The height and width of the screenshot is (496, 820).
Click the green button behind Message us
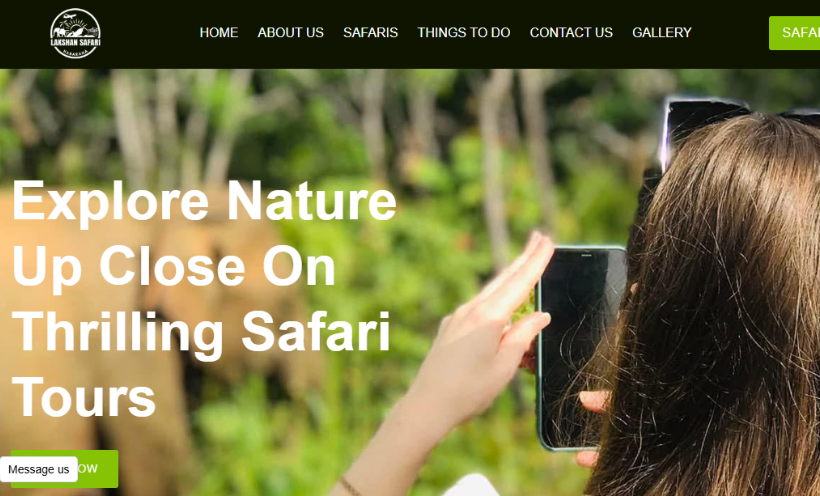tap(98, 468)
